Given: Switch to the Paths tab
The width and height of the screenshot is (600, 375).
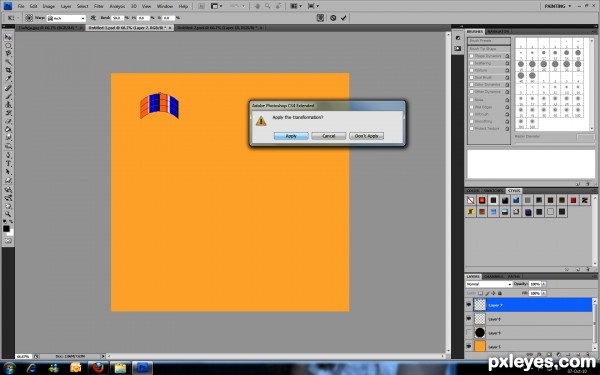Looking at the screenshot, I should tap(514, 276).
